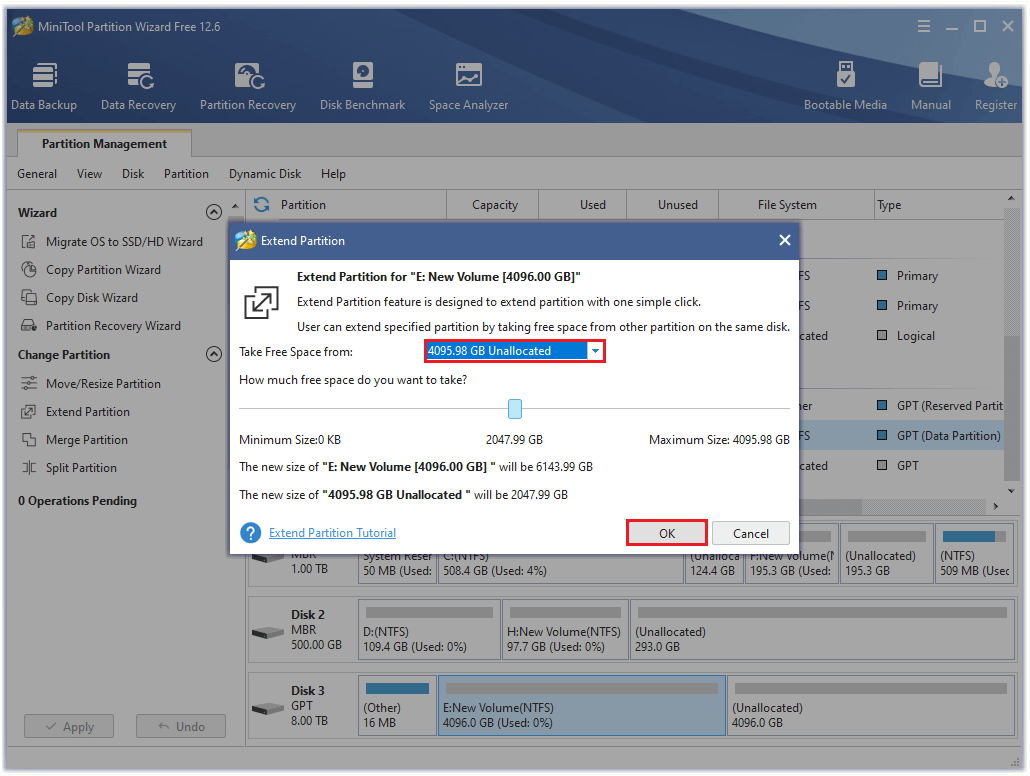The width and height of the screenshot is (1030, 776).
Task: Click the Apply button
Action: pos(69,726)
